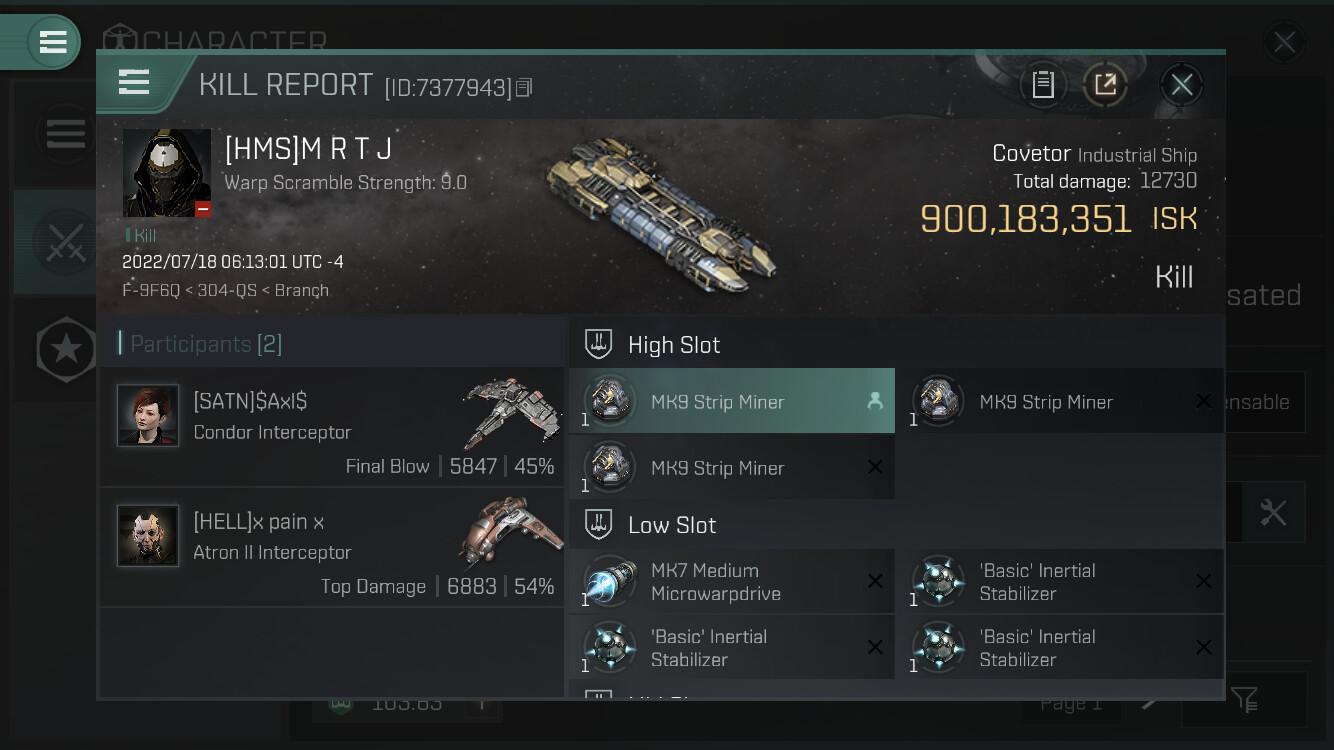Open the main menu in the top-left corner
The height and width of the screenshot is (750, 1334).
coord(52,42)
